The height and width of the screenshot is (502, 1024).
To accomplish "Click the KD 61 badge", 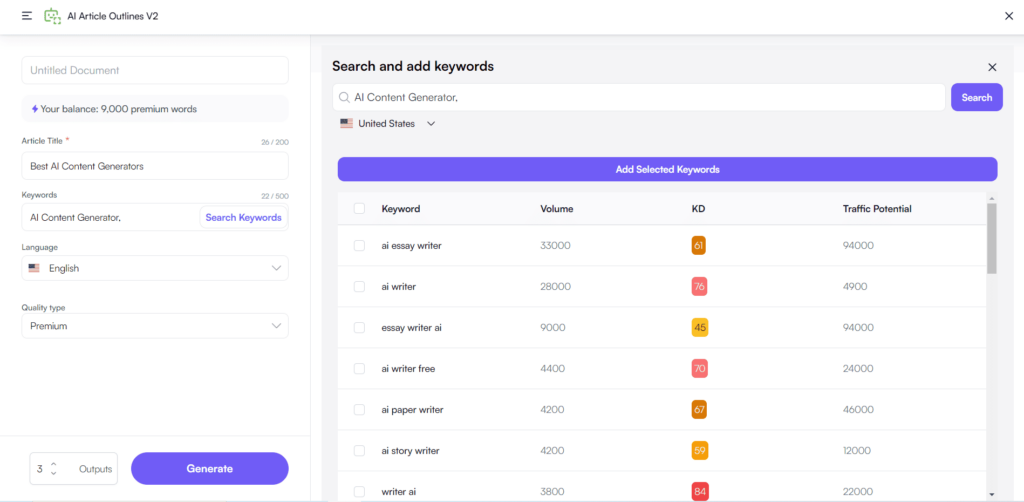I will [x=699, y=245].
